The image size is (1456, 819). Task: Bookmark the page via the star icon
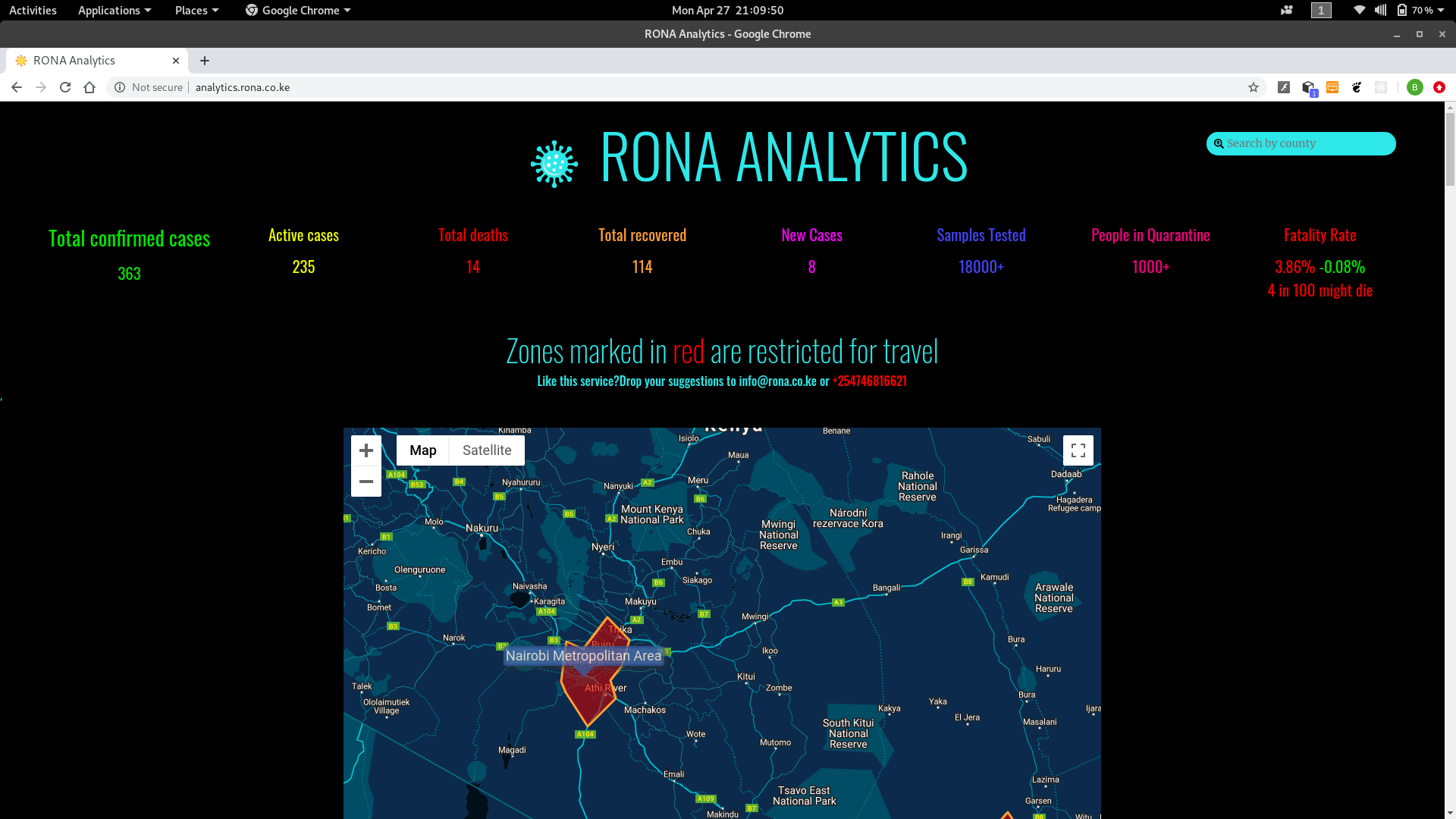pos(1254,87)
